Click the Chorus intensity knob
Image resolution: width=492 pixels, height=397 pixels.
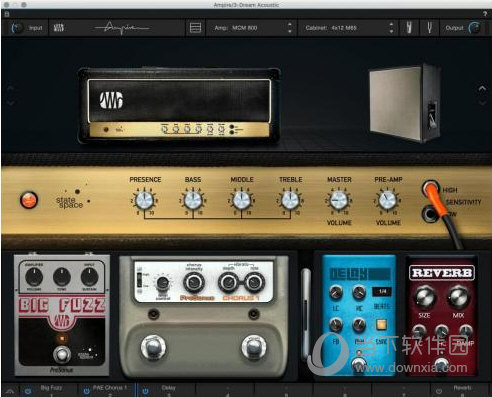[193, 283]
